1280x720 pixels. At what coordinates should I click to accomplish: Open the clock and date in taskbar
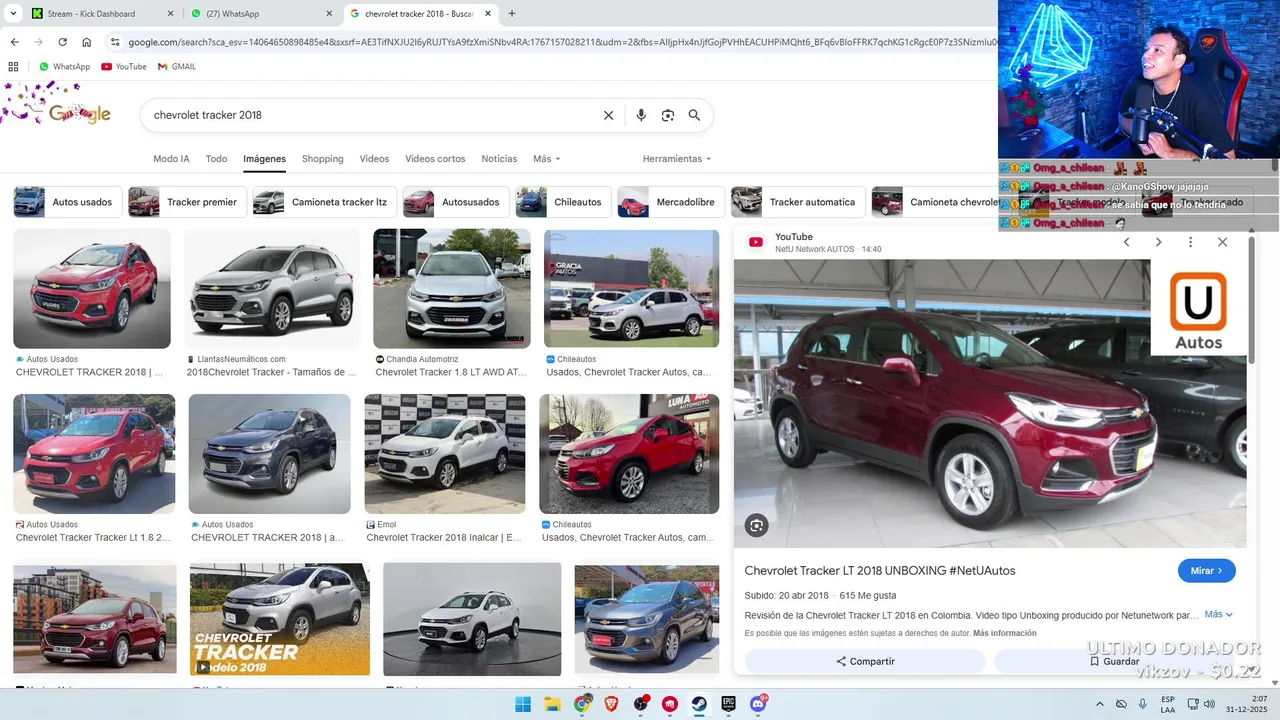[x=1249, y=704]
